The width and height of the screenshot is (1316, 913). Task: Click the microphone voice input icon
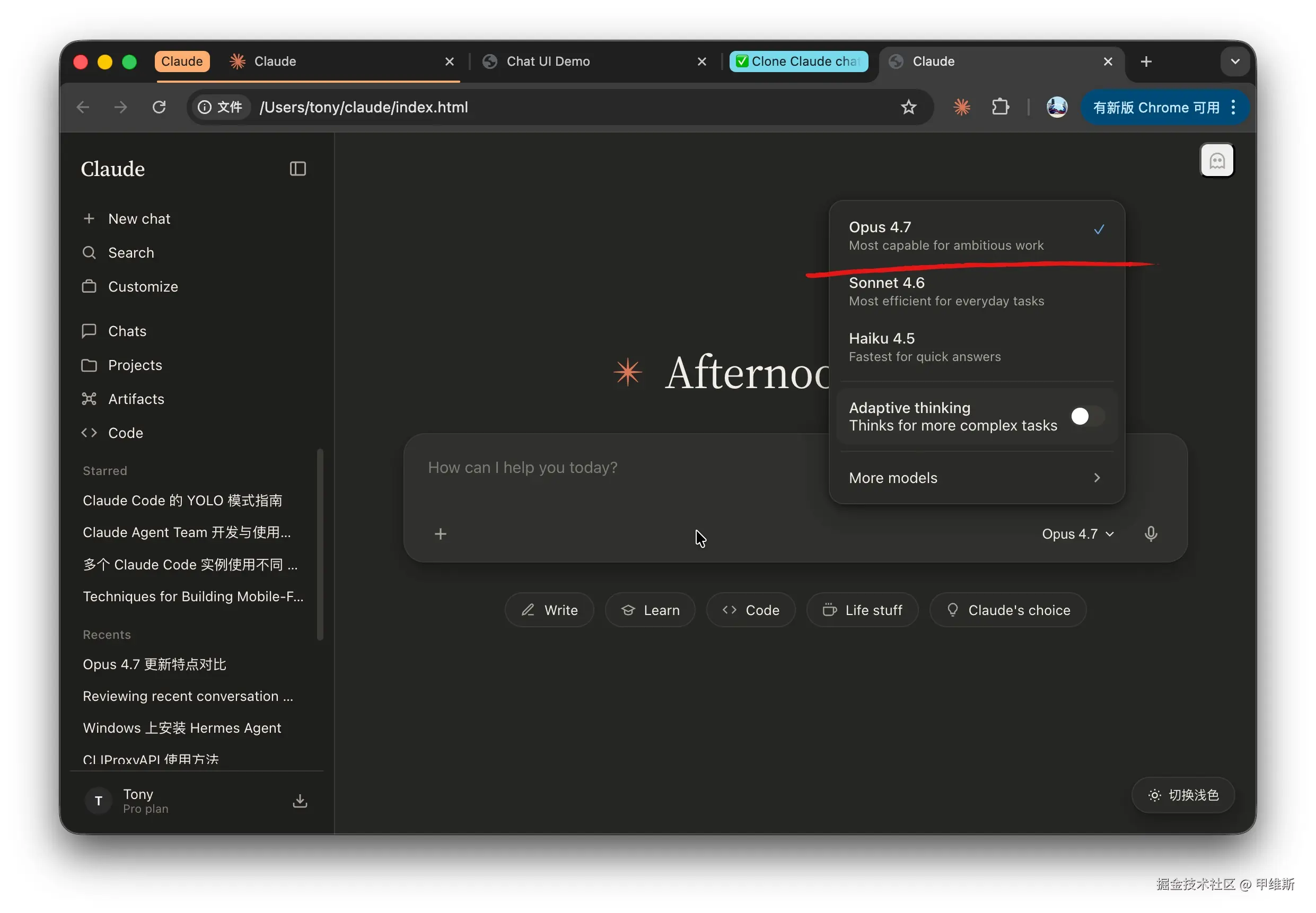pyautogui.click(x=1150, y=534)
